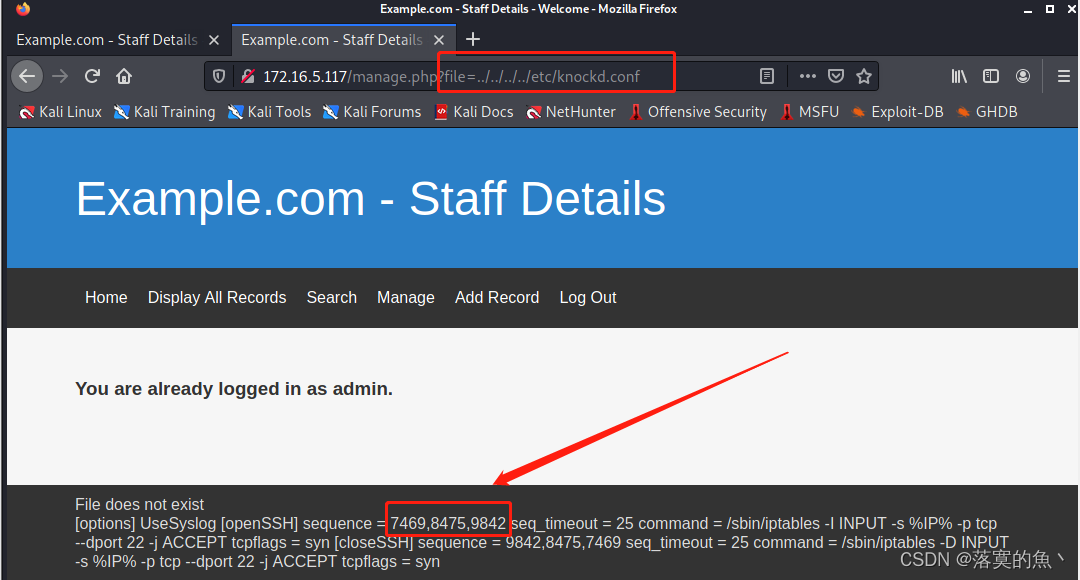Select the second Example.com Staff Details tab

tap(332, 40)
